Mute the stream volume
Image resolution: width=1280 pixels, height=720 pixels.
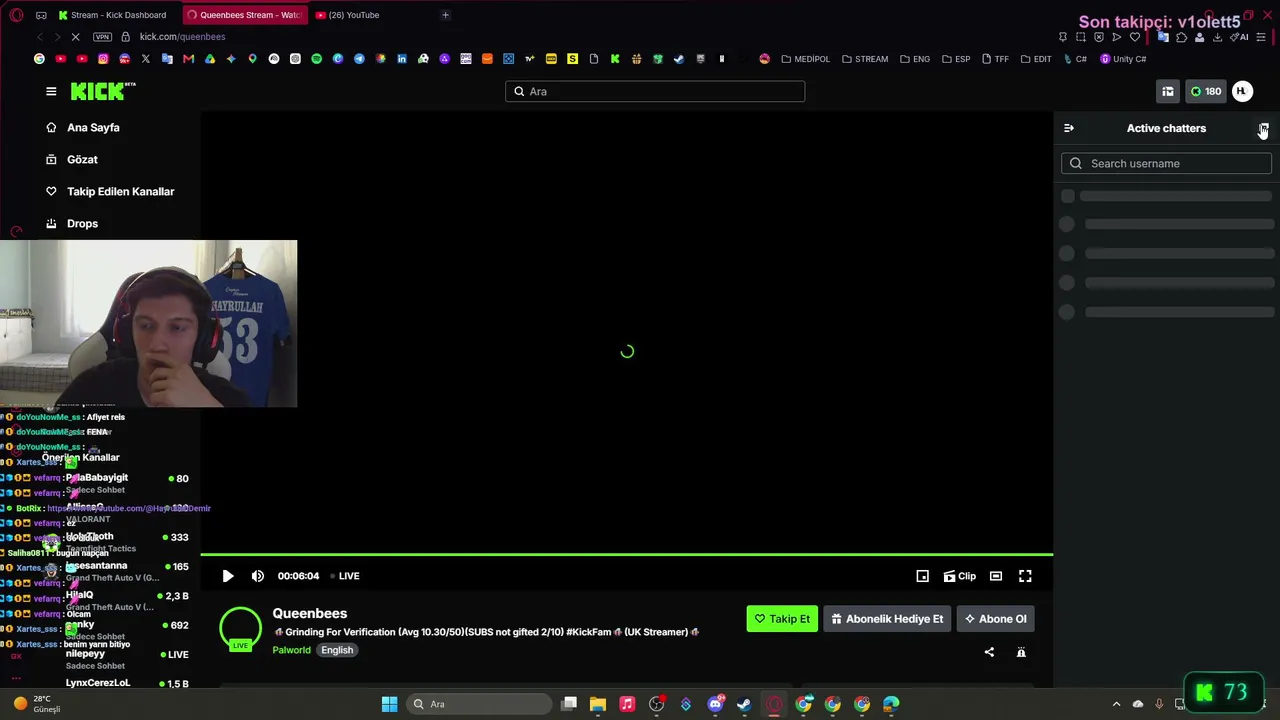tap(258, 576)
